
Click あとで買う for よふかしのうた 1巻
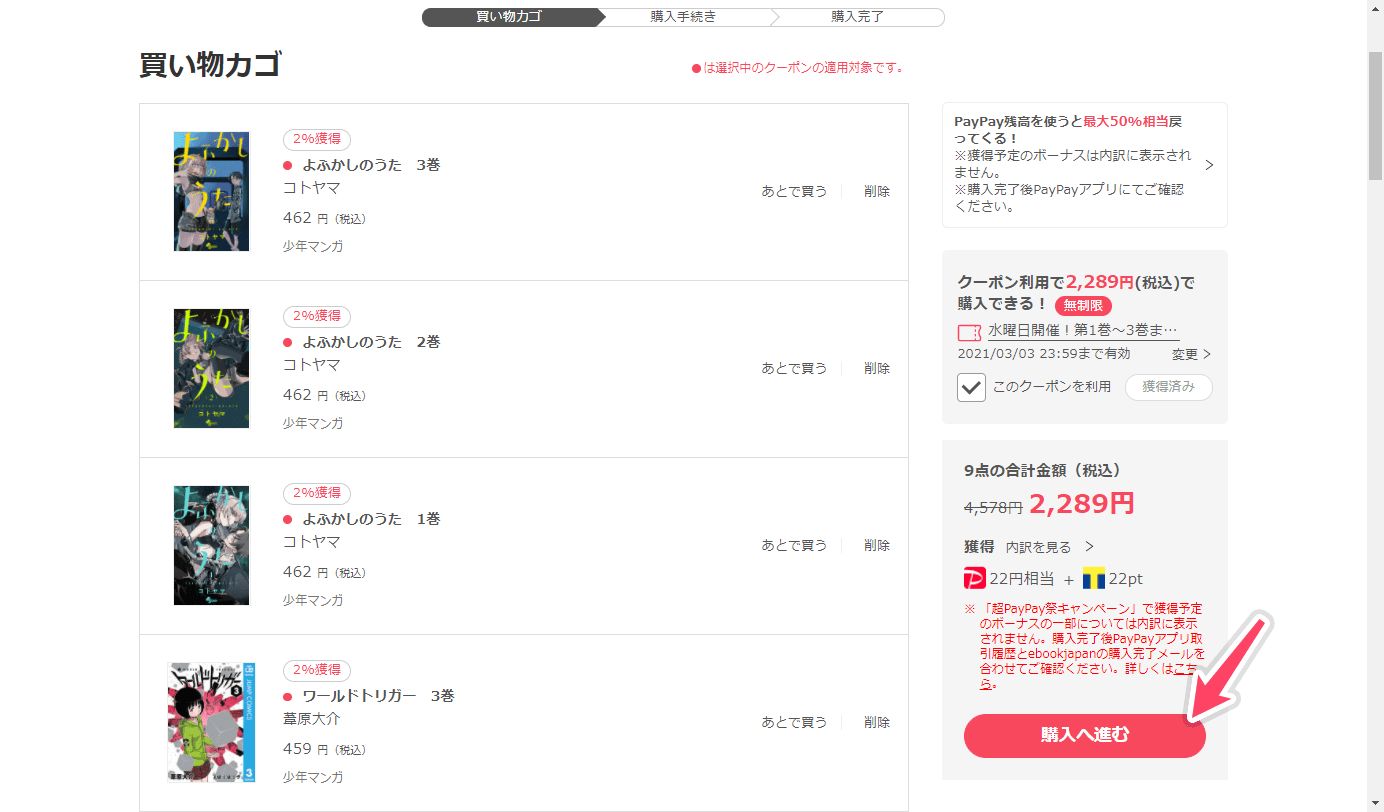[794, 545]
